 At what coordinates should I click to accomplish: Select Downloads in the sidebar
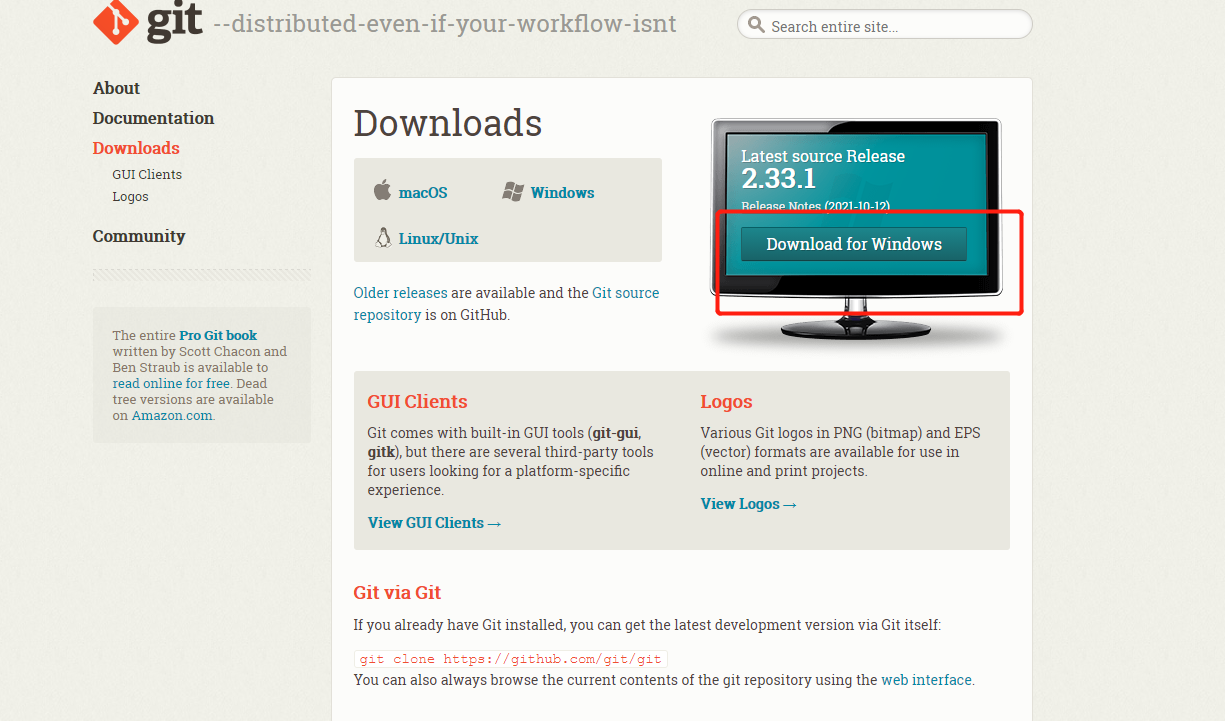tap(136, 148)
